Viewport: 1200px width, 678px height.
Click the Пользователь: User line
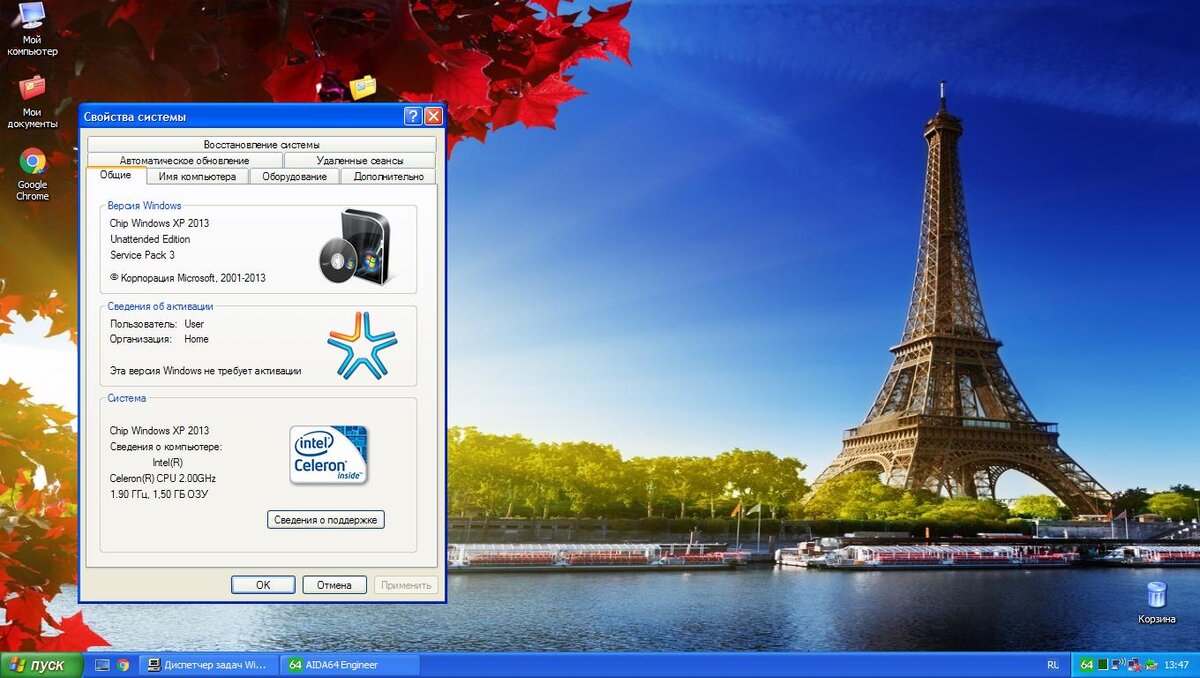tap(157, 324)
